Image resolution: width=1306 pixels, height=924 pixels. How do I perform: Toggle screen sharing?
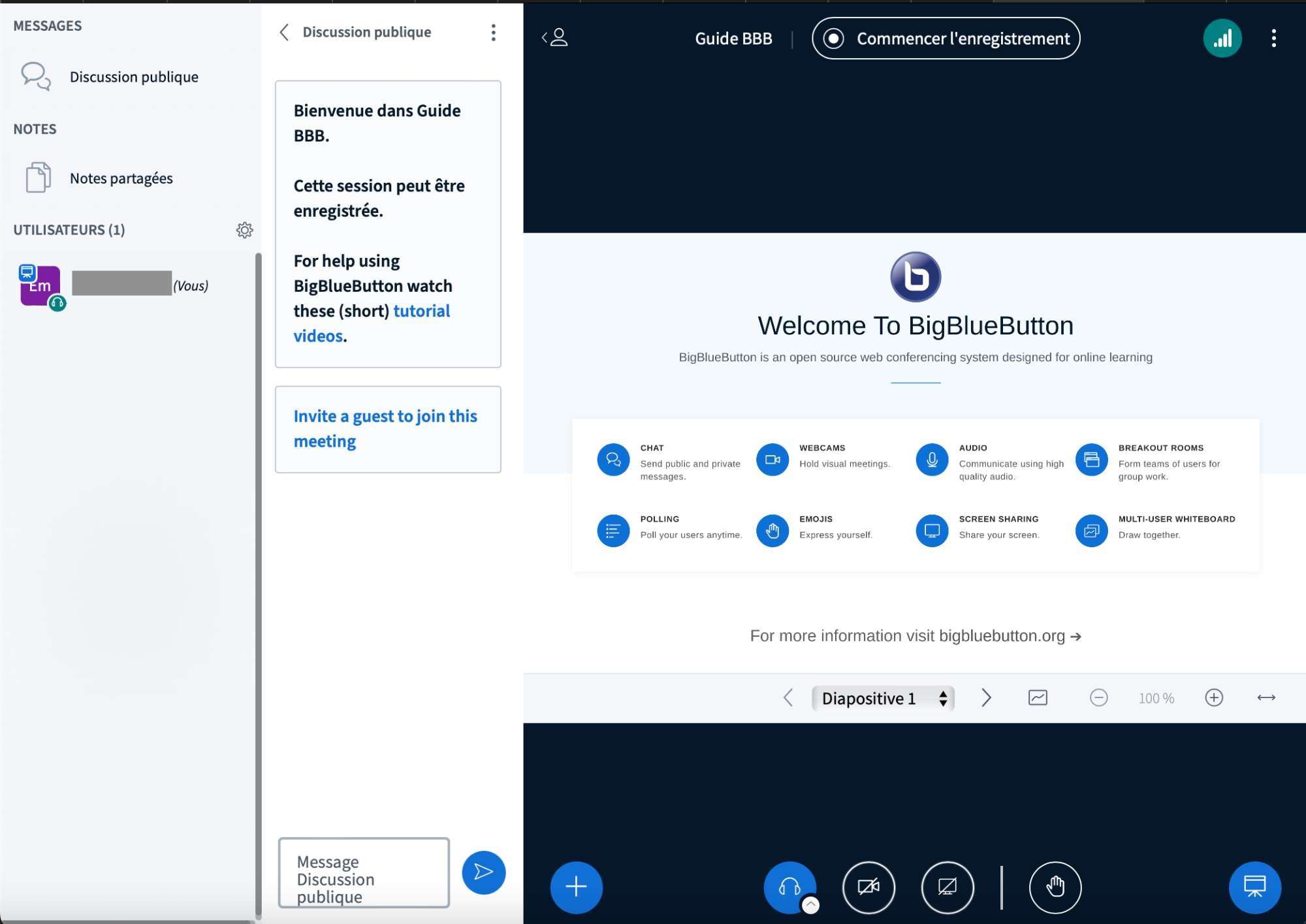(x=948, y=887)
